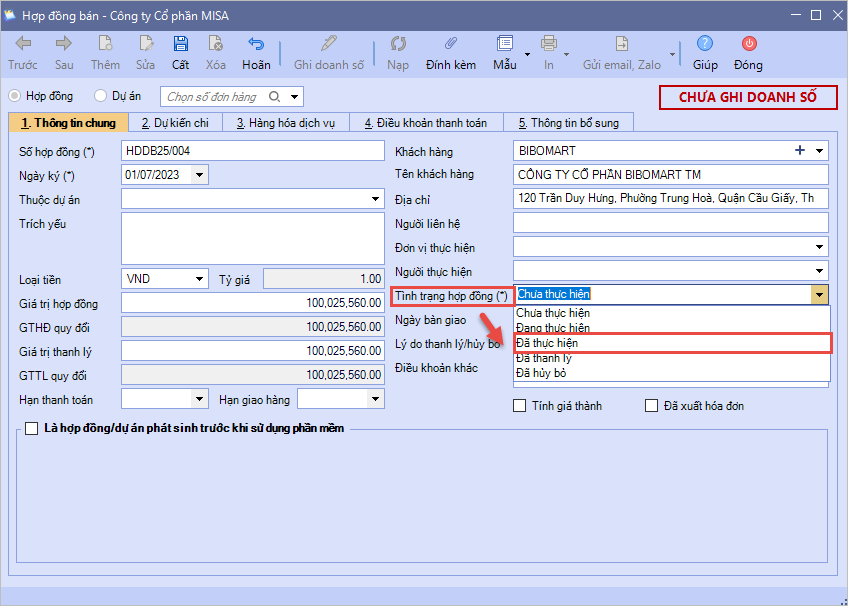Click the Hoãn undo icon
This screenshot has width=848, height=606.
tap(256, 44)
